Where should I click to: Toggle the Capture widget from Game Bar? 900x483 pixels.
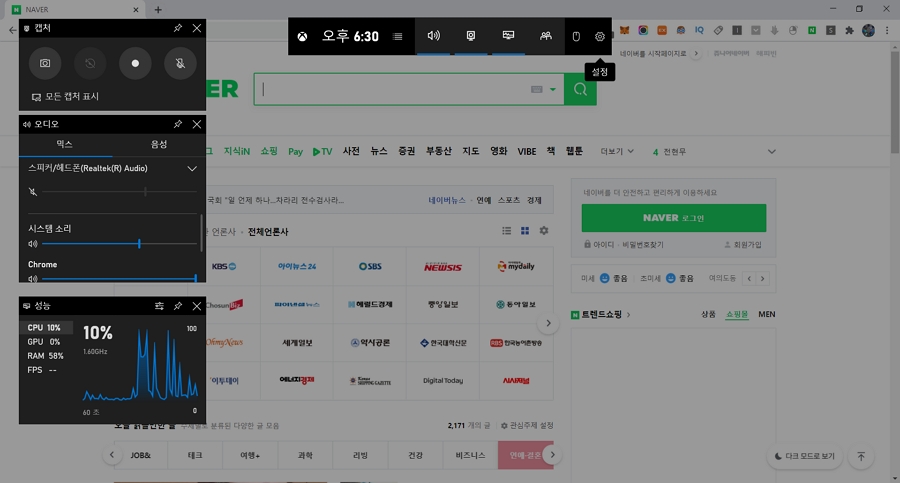[x=471, y=36]
